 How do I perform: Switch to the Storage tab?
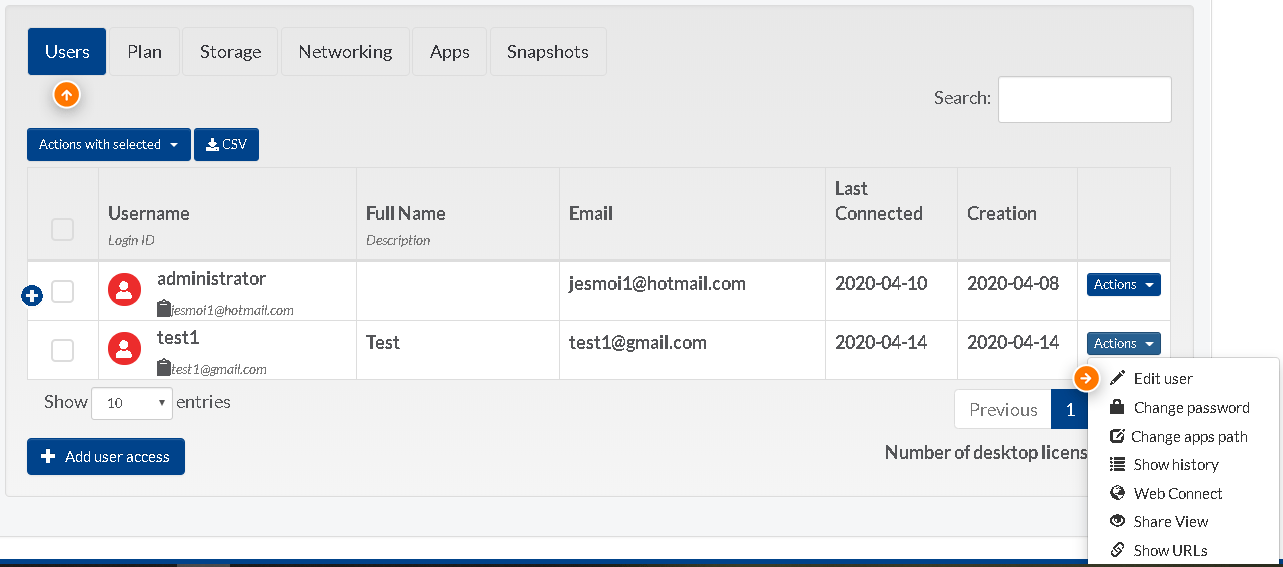(230, 52)
